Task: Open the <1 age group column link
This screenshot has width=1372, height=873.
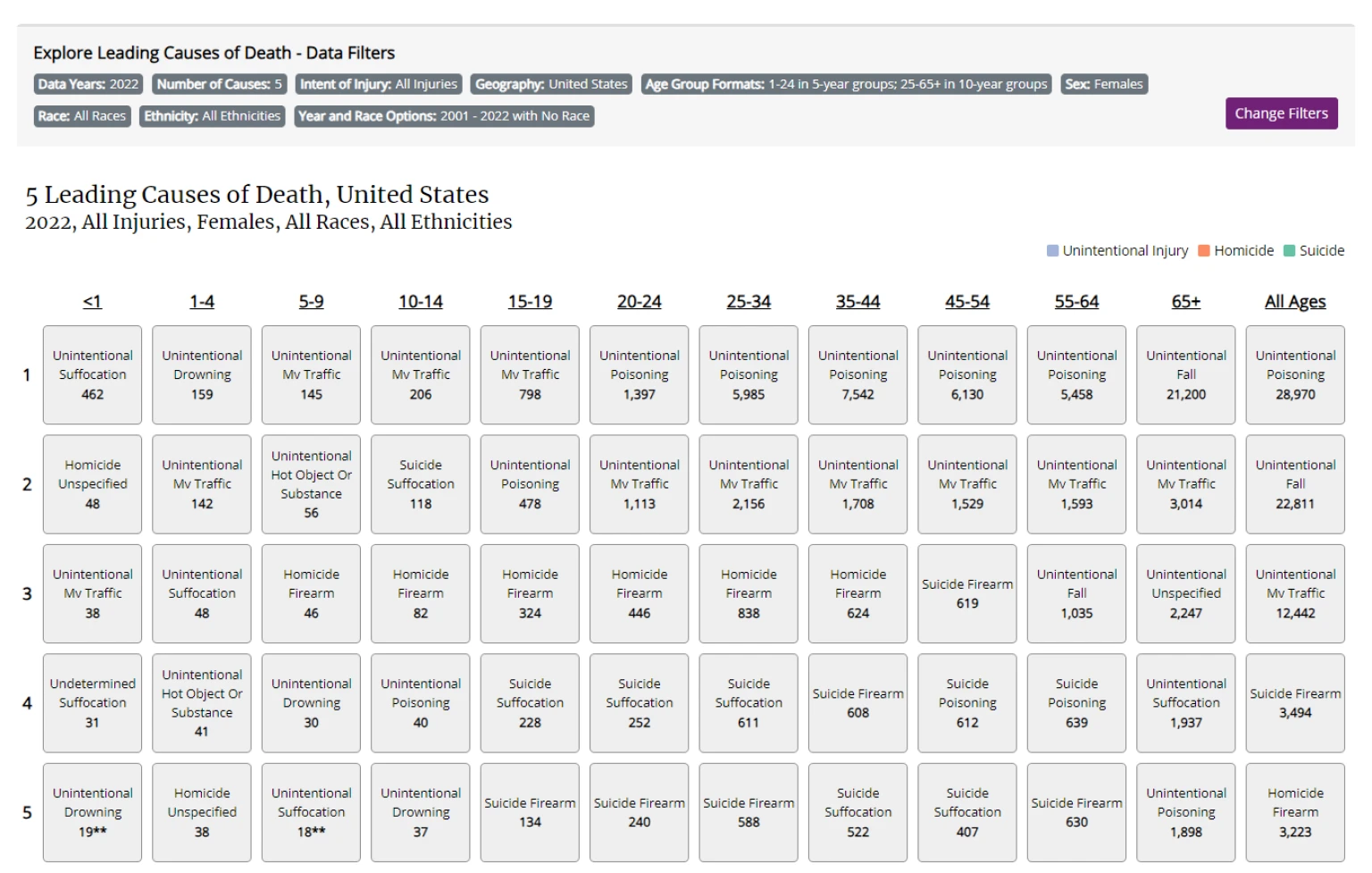Action: coord(92,302)
